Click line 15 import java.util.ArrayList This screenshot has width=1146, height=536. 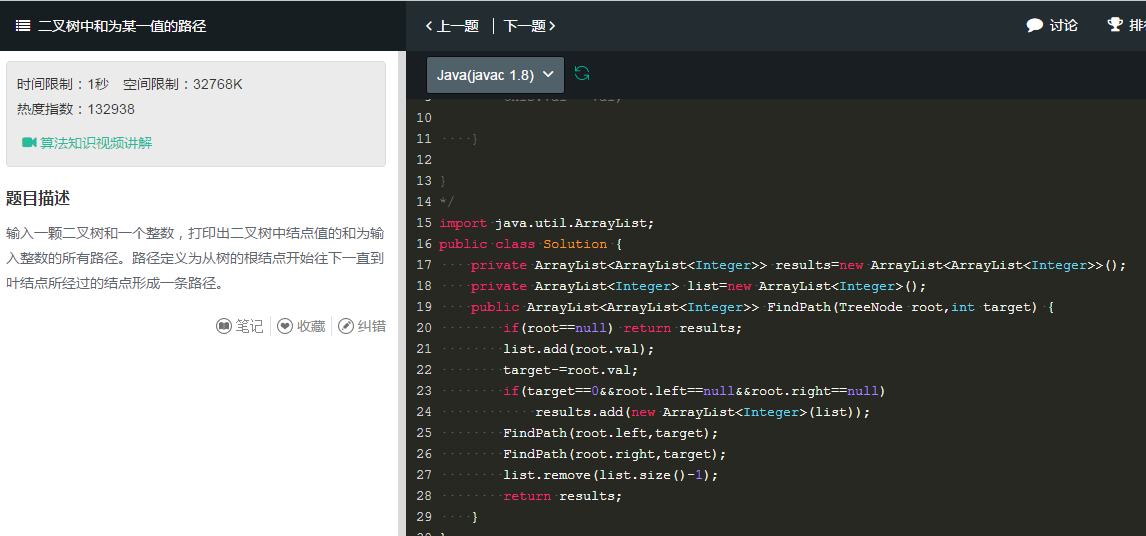pos(547,222)
